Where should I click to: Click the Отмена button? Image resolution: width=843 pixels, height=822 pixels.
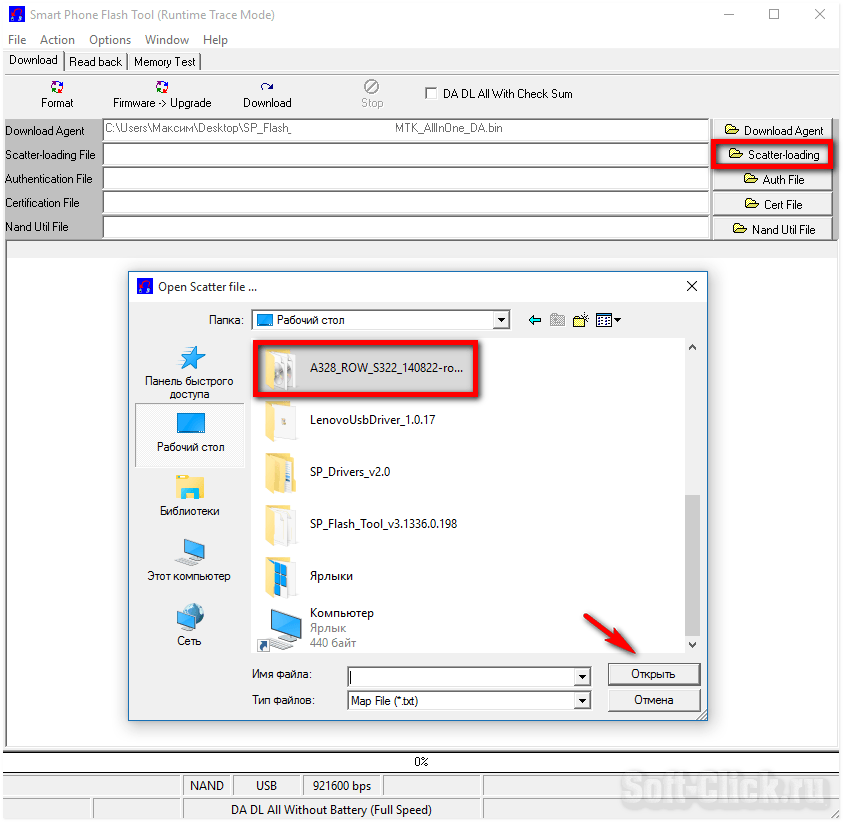653,700
